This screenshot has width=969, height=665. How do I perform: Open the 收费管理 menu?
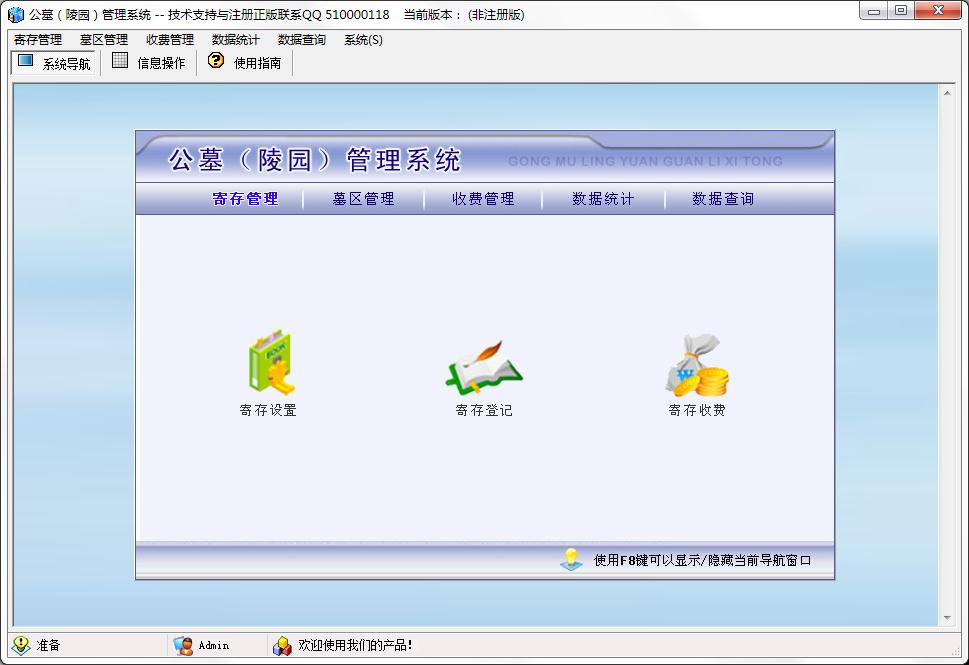170,40
